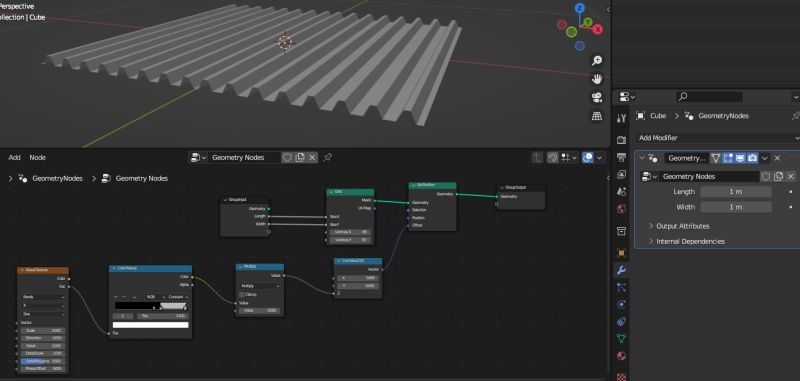
Task: Enable Clamp checkbox in Multiply node
Action: click(x=242, y=294)
